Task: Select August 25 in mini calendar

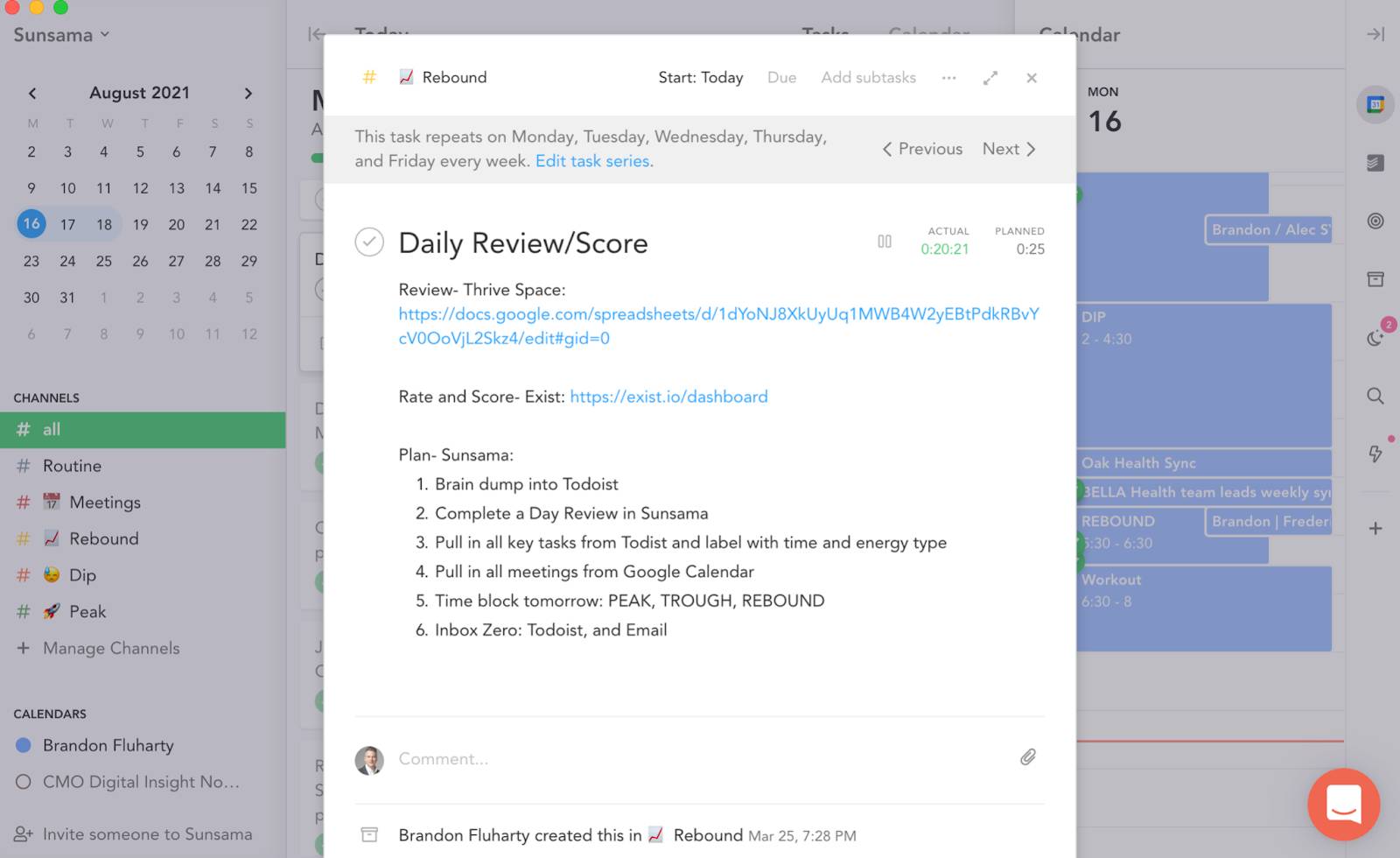Action: (x=103, y=261)
